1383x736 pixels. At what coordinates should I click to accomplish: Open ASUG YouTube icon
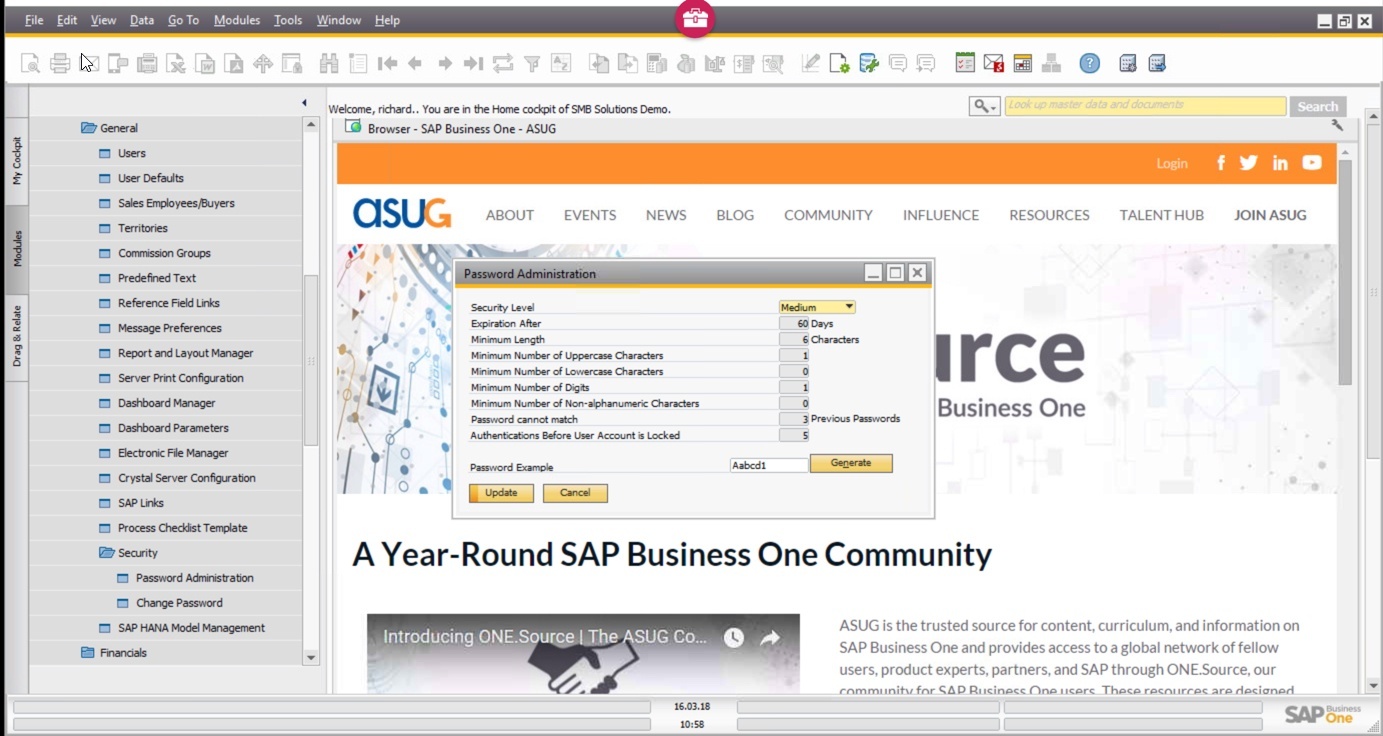pos(1312,163)
